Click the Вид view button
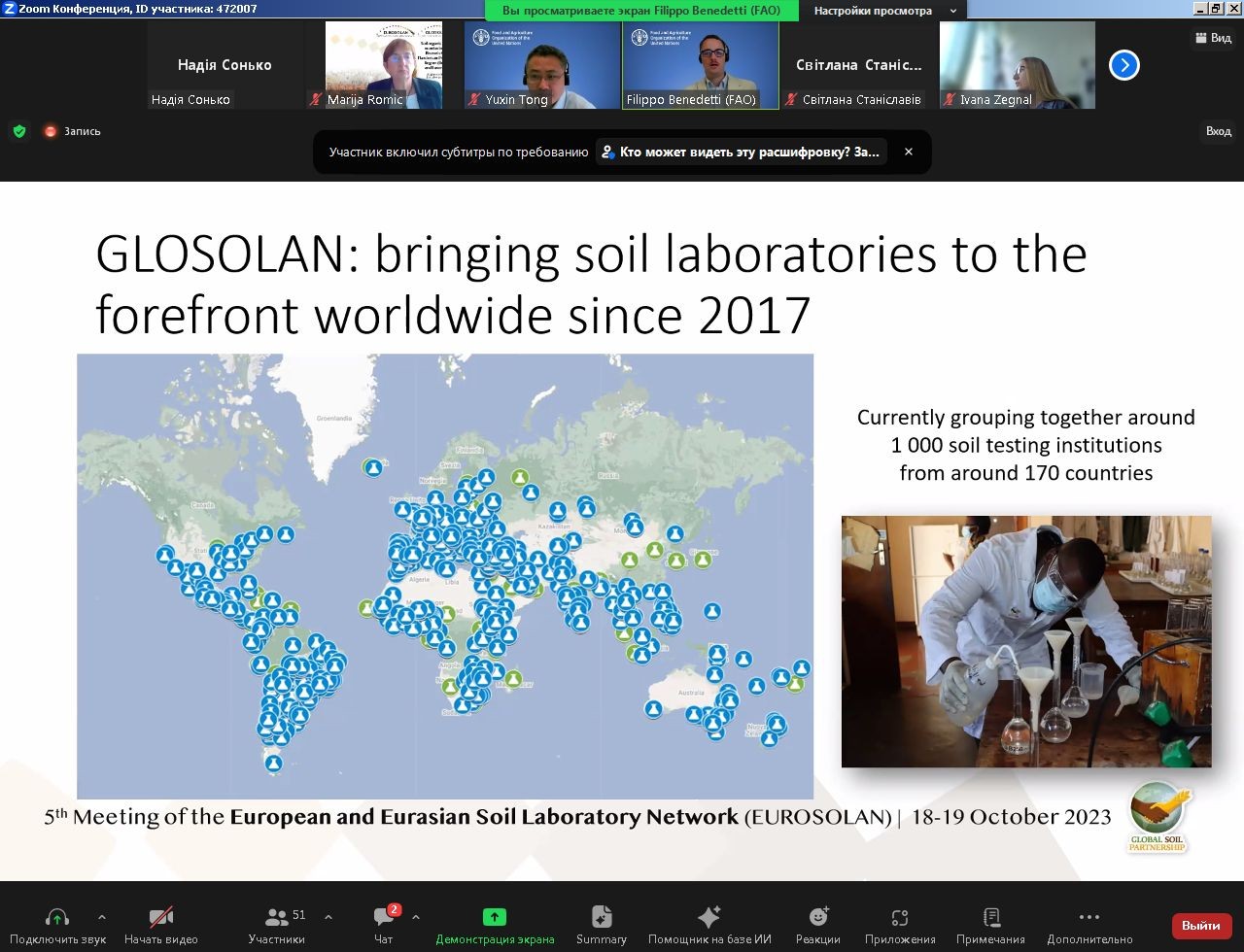1244x952 pixels. 1213,38
